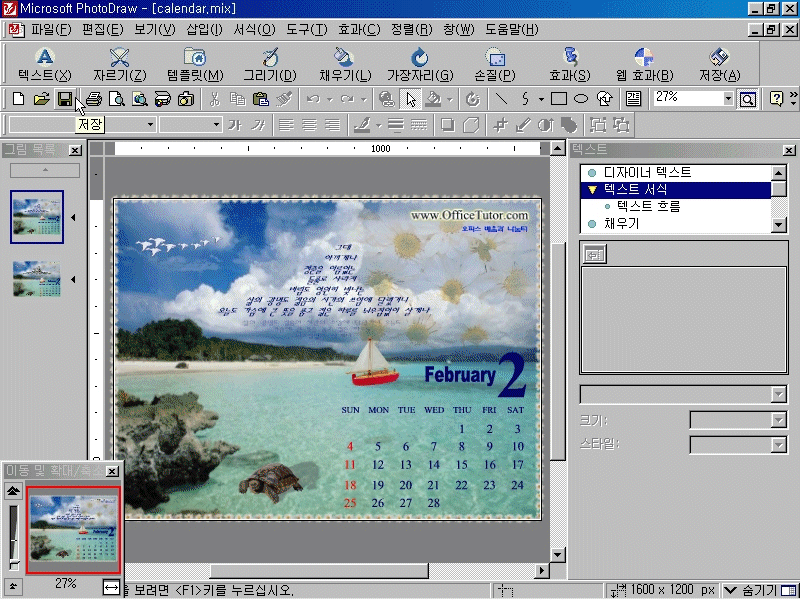
Task: Select 디자이너 텍스트 in the text panel list
Action: coord(647,172)
